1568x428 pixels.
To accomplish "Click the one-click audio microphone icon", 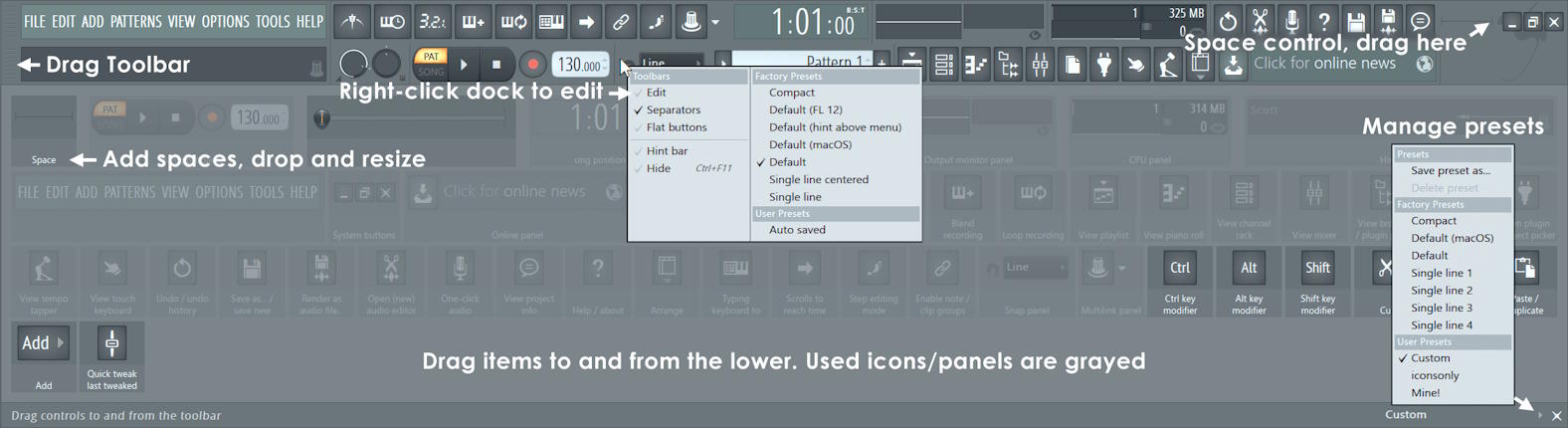I will tap(1291, 21).
